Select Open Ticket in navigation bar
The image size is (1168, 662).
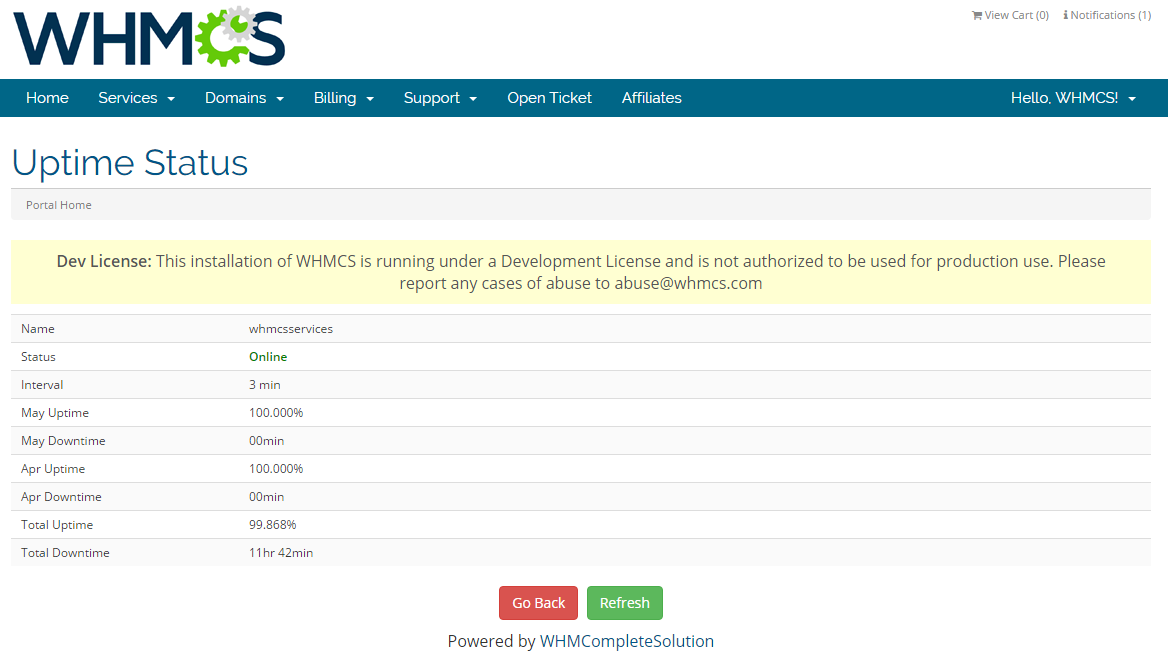(x=549, y=98)
